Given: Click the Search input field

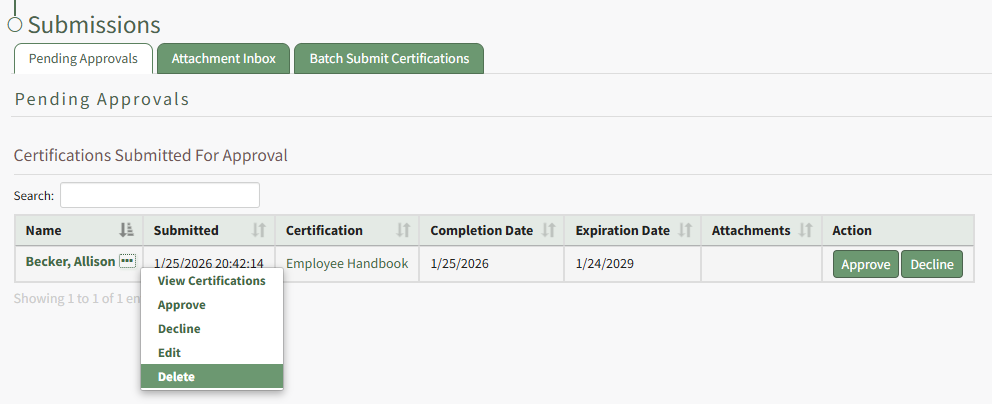Looking at the screenshot, I should click(x=160, y=195).
